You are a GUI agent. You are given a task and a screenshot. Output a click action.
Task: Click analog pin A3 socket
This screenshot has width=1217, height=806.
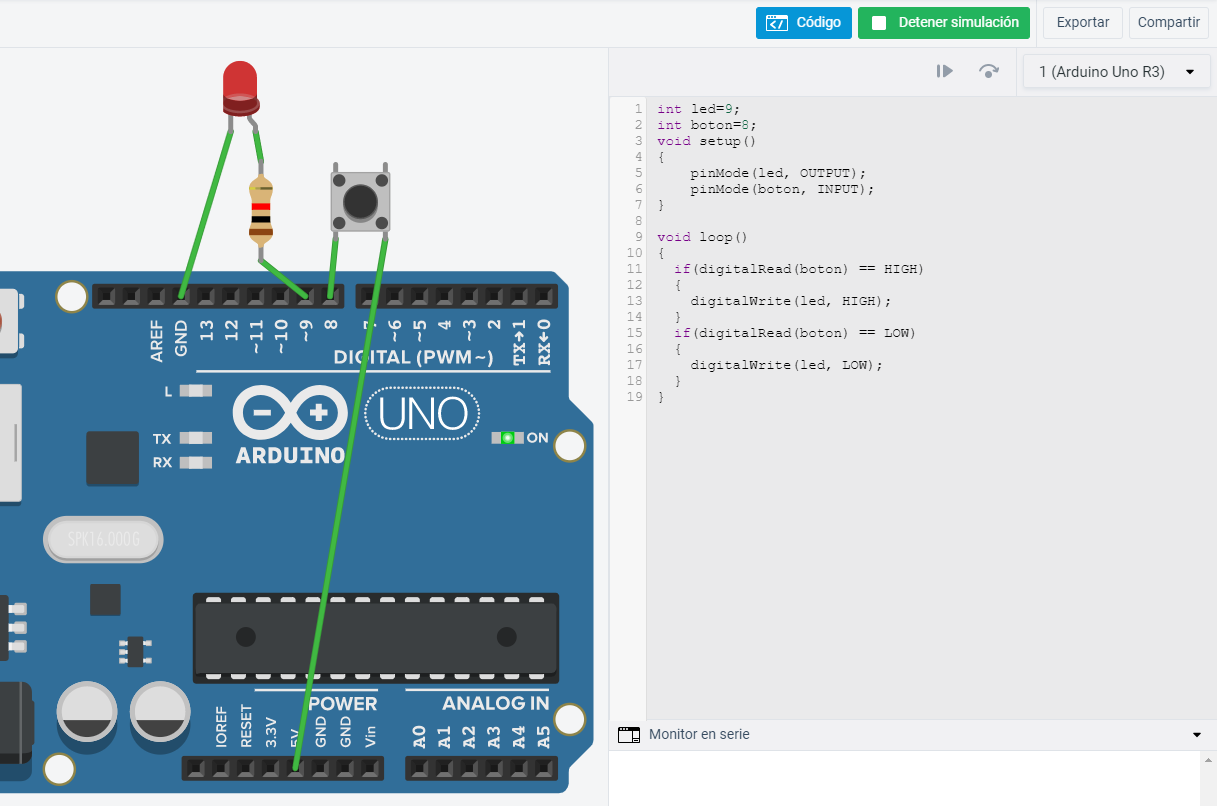pos(495,768)
